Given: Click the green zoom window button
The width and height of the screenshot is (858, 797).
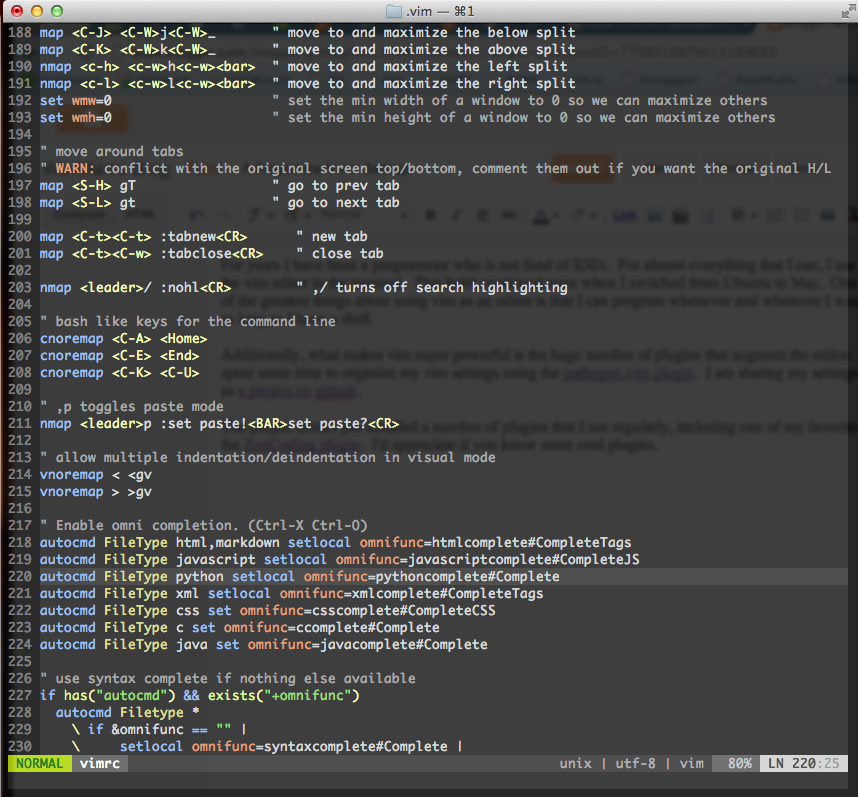Looking at the screenshot, I should coord(57,11).
